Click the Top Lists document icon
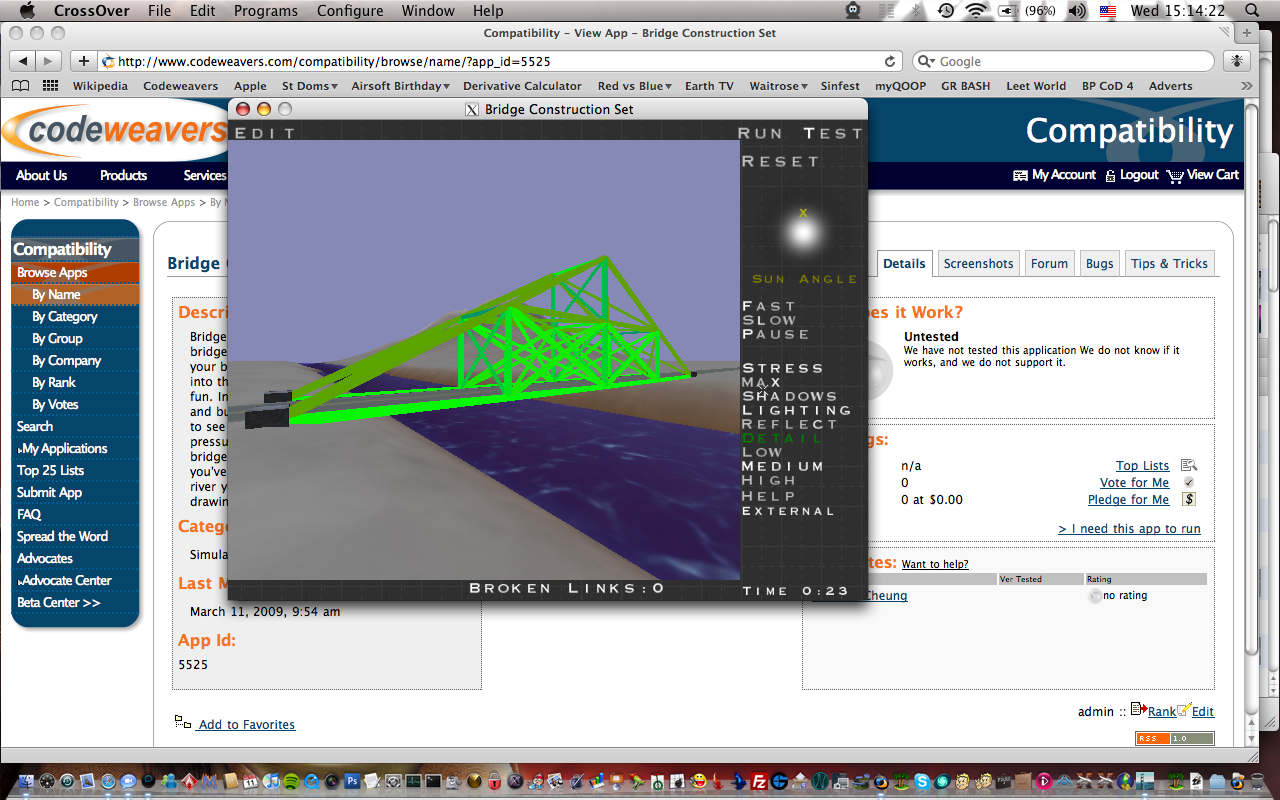This screenshot has width=1280, height=800. (1188, 464)
